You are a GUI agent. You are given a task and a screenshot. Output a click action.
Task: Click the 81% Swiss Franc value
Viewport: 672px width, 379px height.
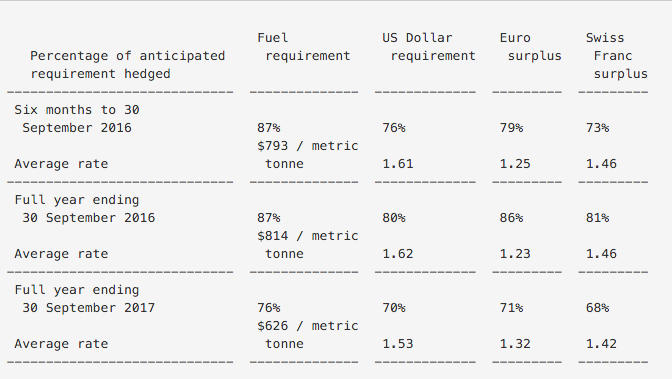coord(597,218)
